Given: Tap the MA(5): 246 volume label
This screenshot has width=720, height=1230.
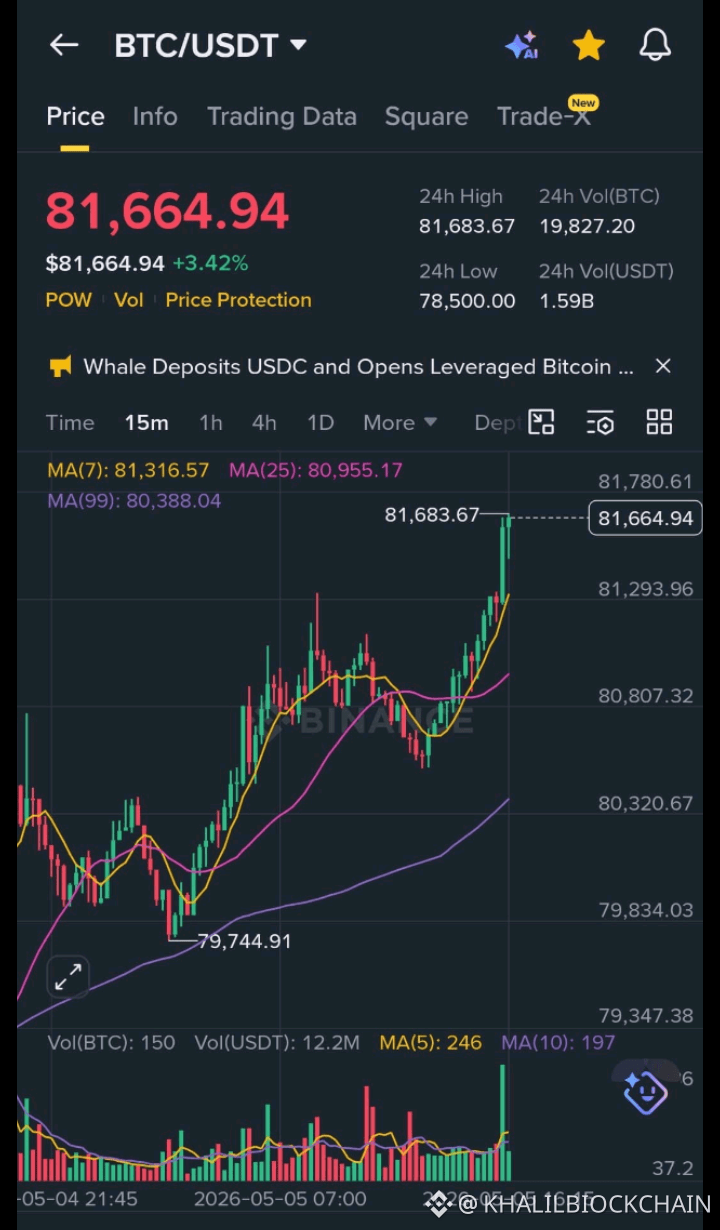Looking at the screenshot, I should pyautogui.click(x=430, y=1043).
